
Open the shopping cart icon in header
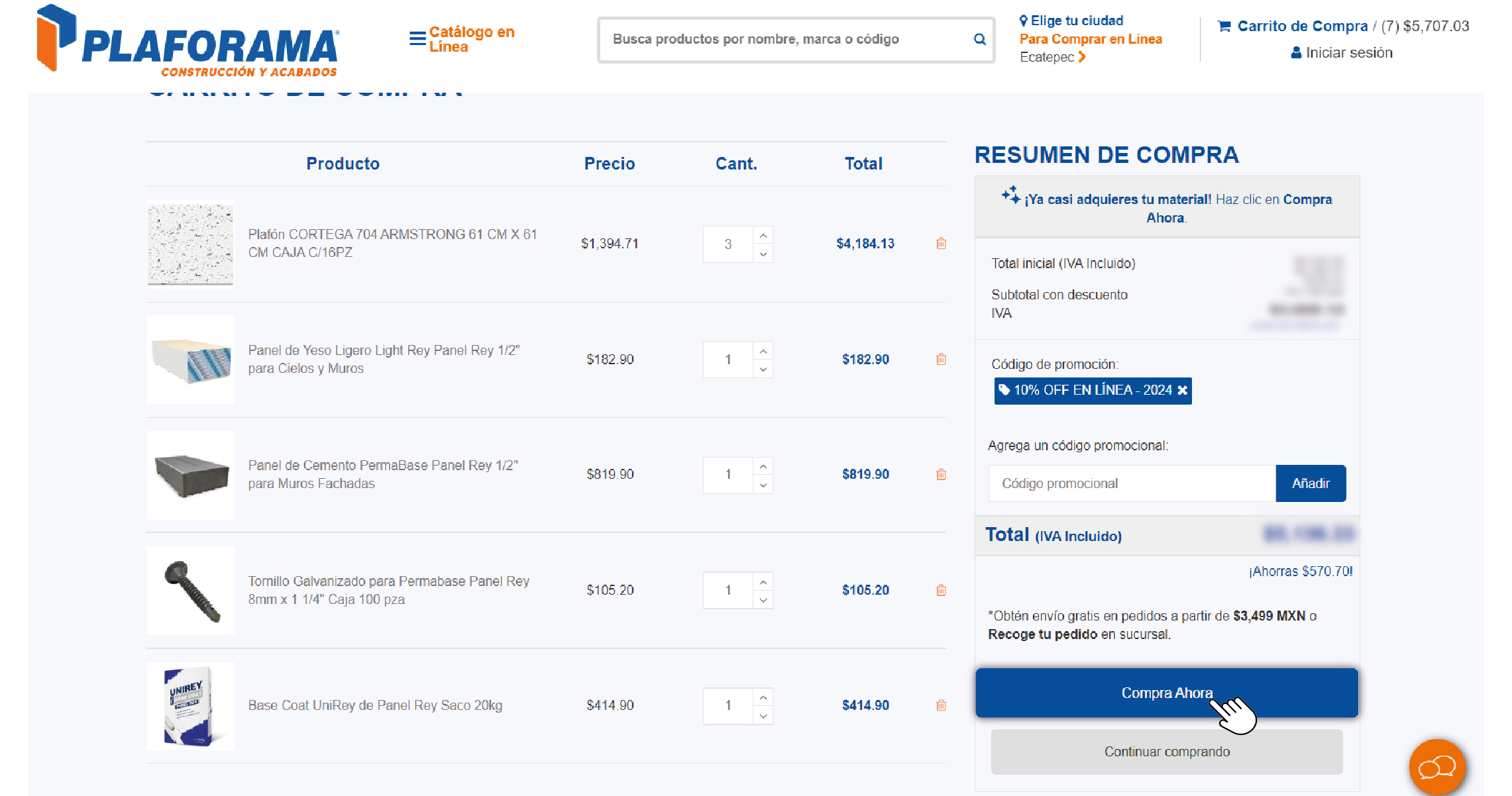coord(1224,26)
